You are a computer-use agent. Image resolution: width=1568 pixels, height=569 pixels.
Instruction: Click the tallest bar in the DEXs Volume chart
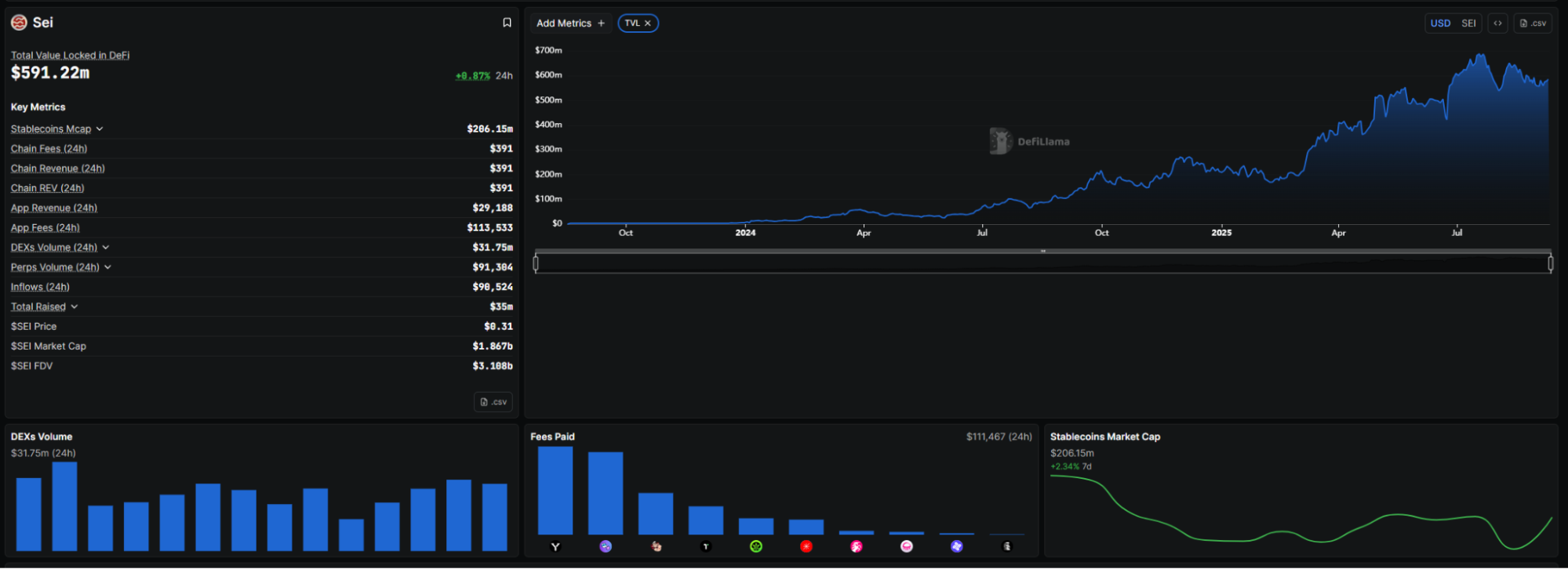pyautogui.click(x=64, y=506)
